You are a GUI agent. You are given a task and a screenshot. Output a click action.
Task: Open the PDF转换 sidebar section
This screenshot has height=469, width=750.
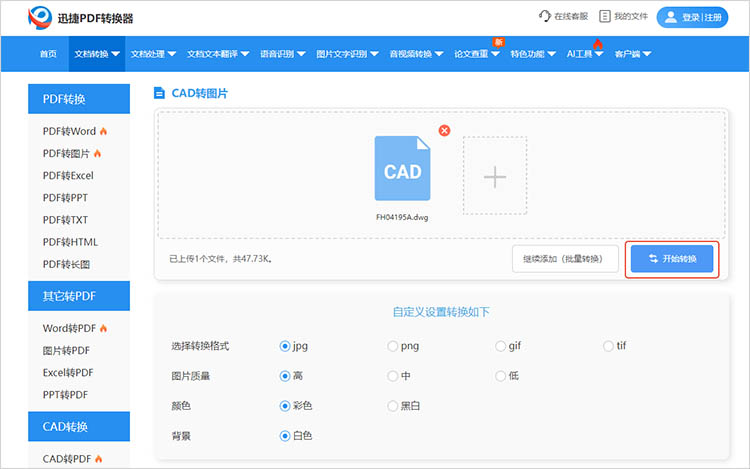(x=79, y=99)
